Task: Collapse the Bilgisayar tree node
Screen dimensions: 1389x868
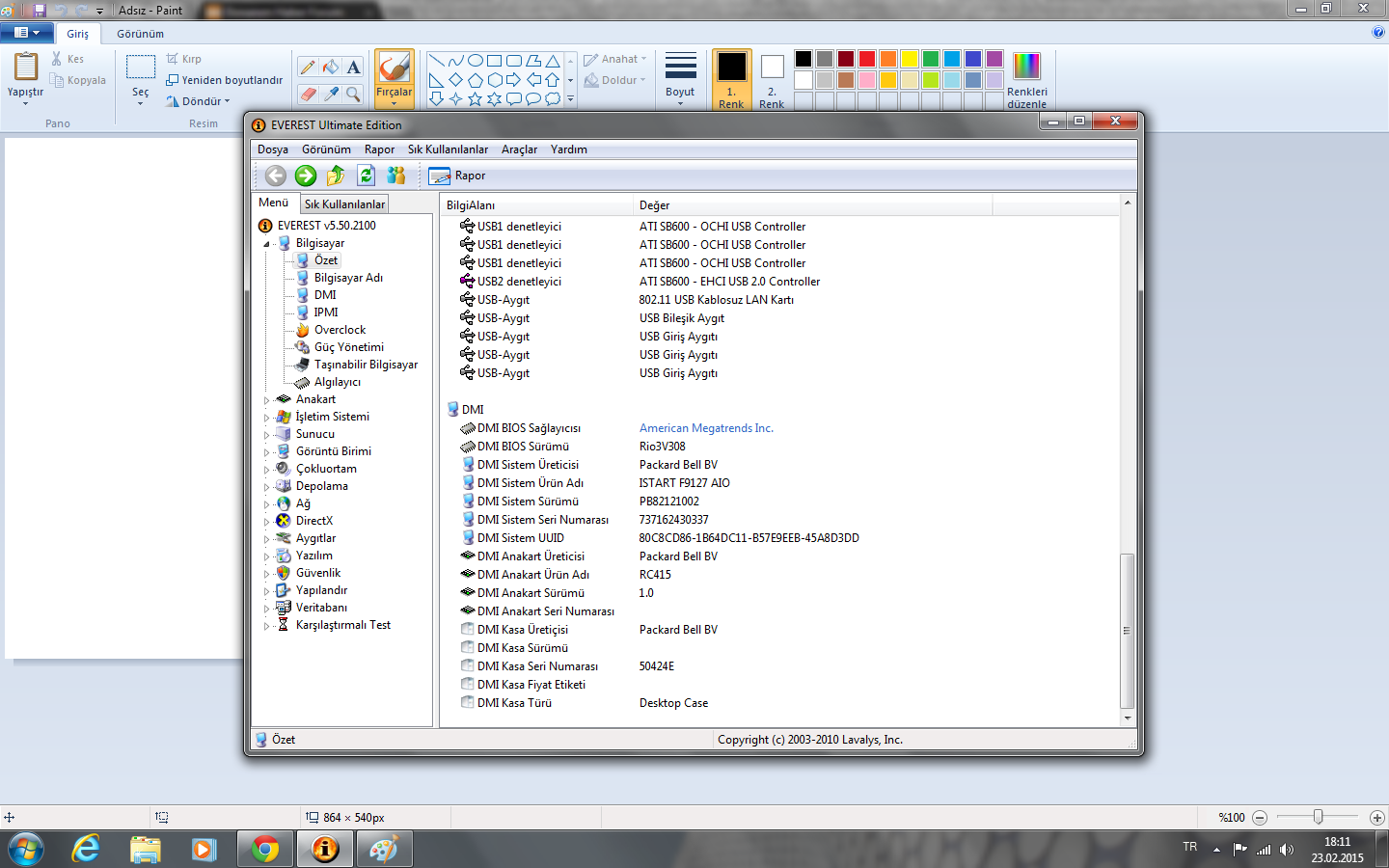Action: click(x=267, y=244)
